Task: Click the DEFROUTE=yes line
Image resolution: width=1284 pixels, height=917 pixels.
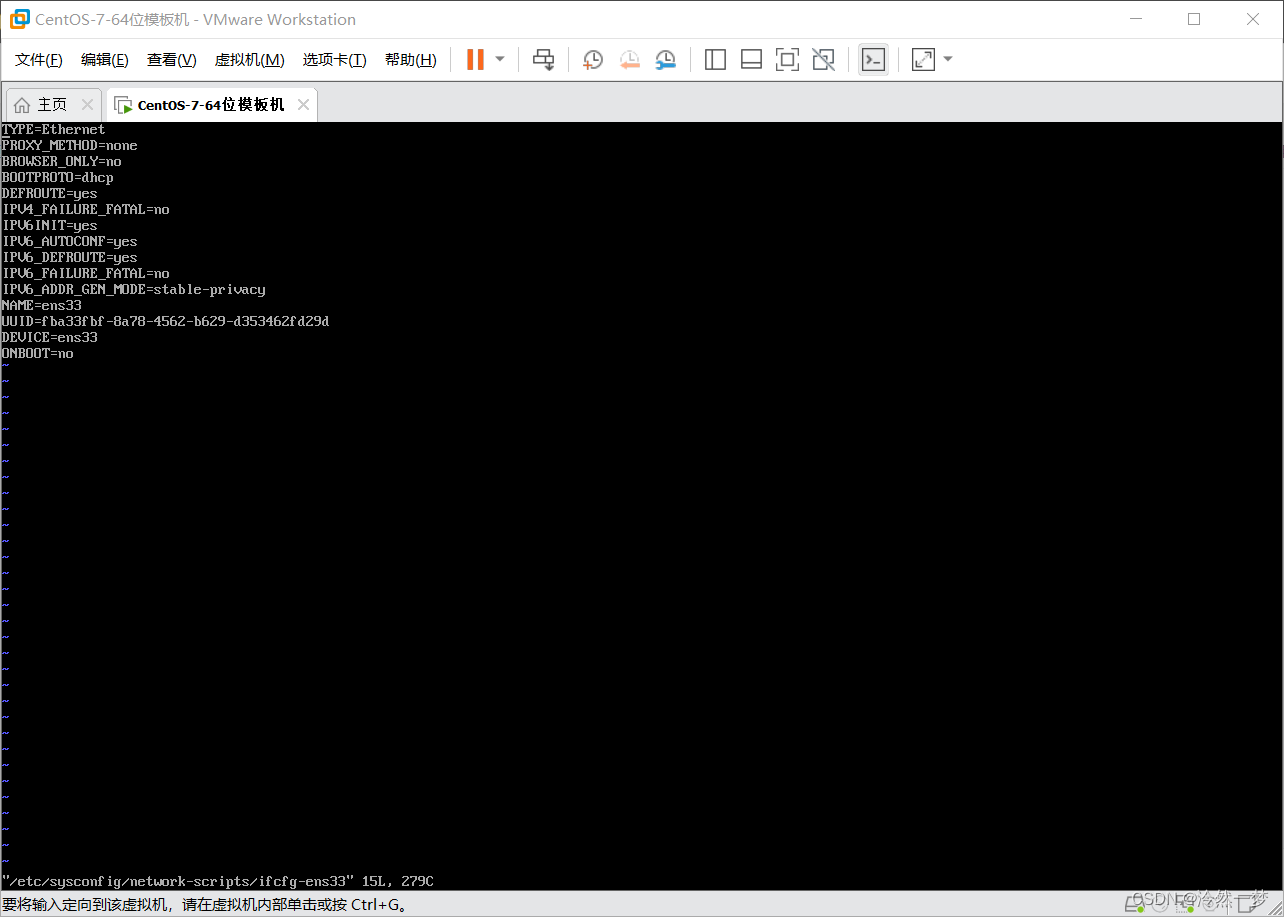Action: [x=49, y=193]
